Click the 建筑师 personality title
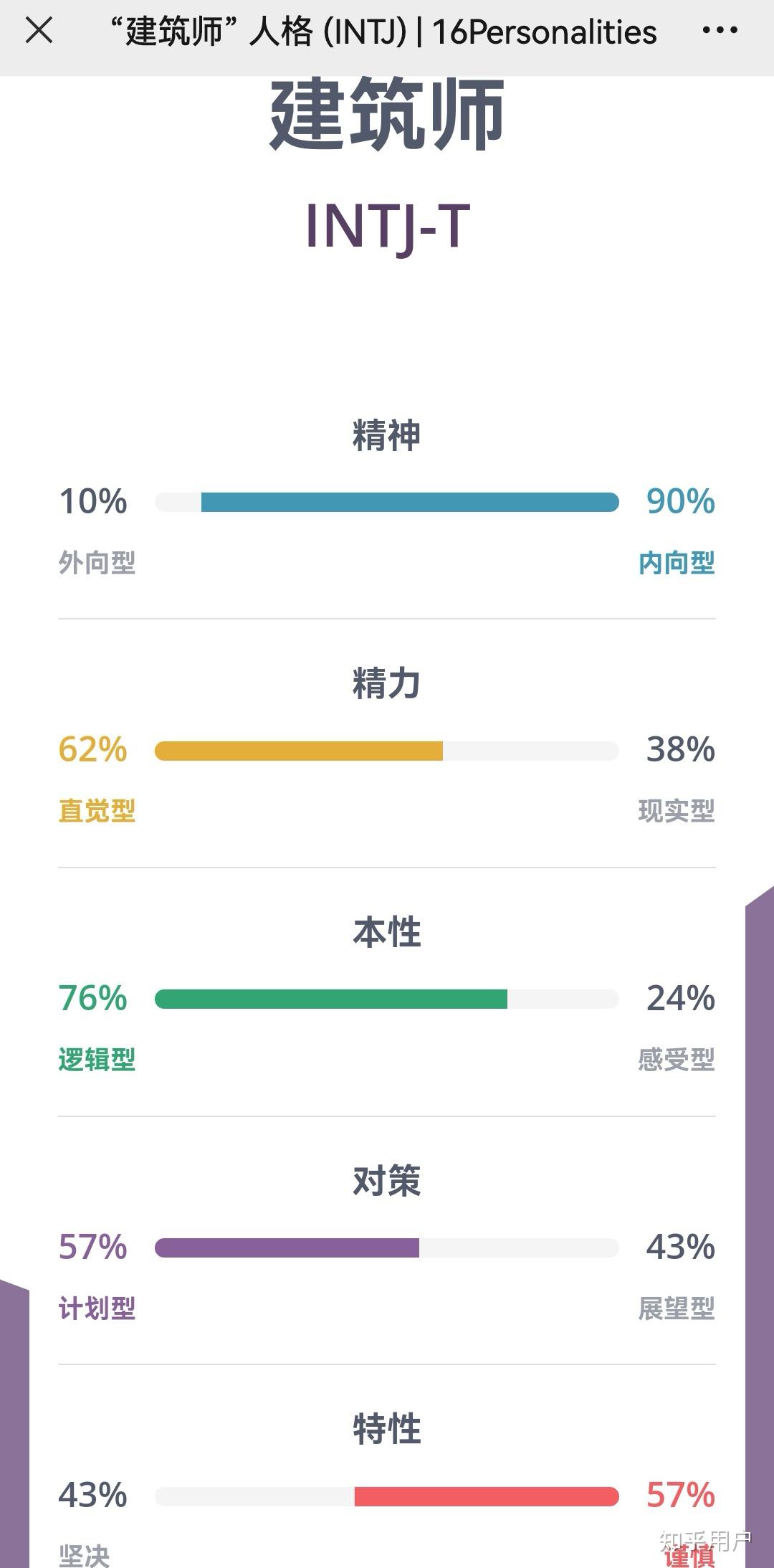 pos(387,118)
